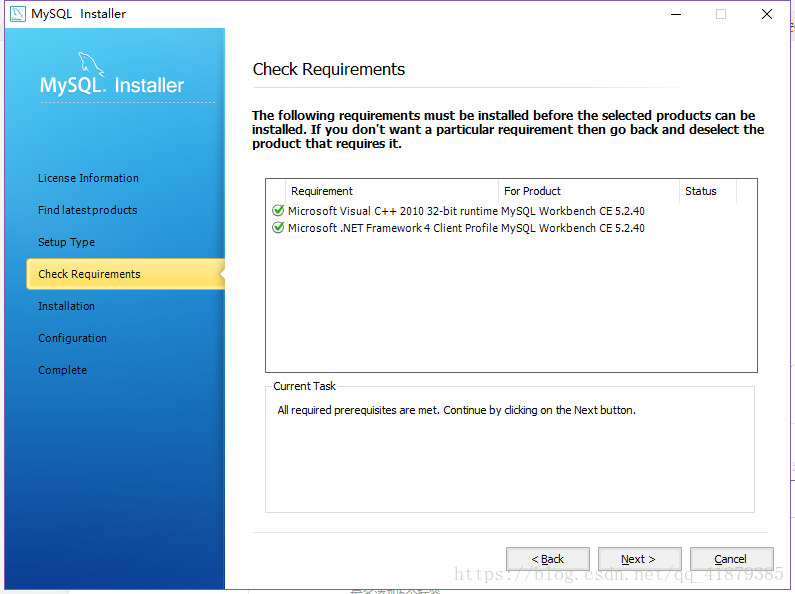Cancel the installation
795x594 pixels.
coord(731,559)
